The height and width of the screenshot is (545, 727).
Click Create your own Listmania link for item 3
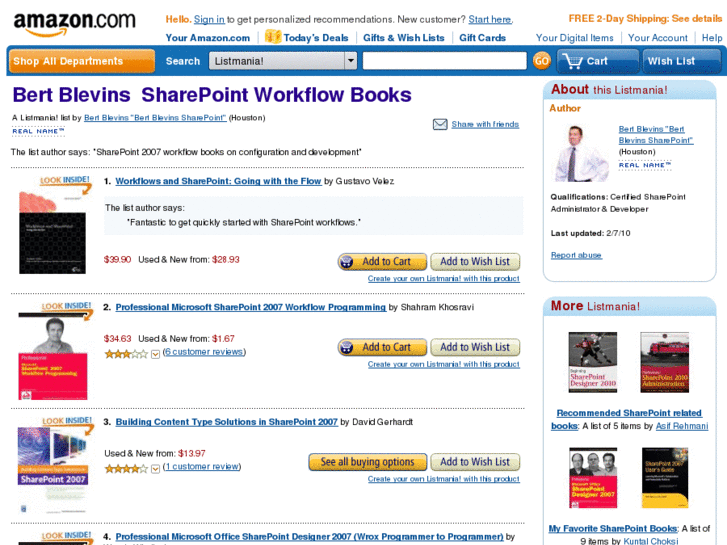pos(443,479)
